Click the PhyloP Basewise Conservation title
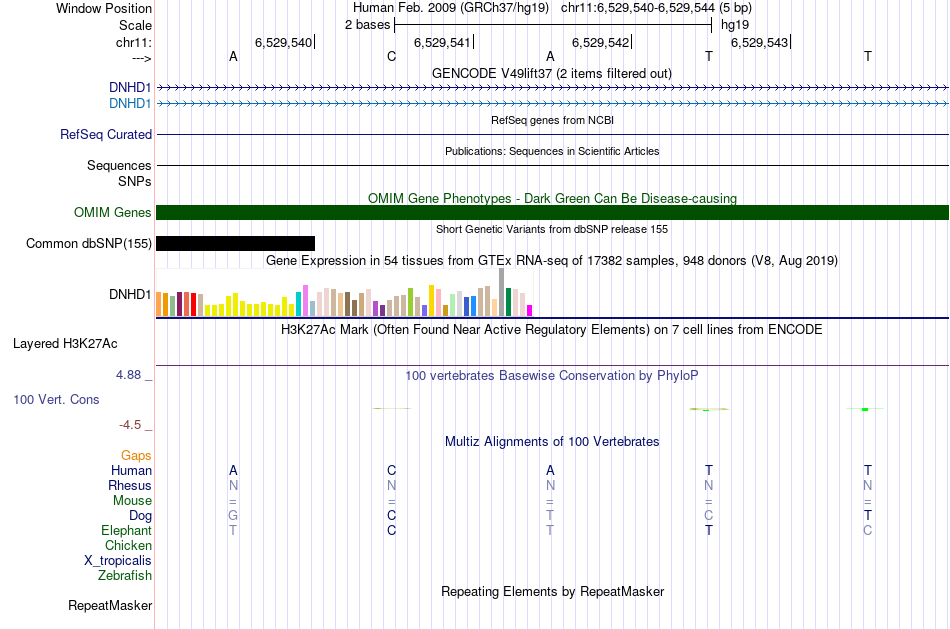Viewport: 950px width, 629px height. pyautogui.click(x=552, y=376)
